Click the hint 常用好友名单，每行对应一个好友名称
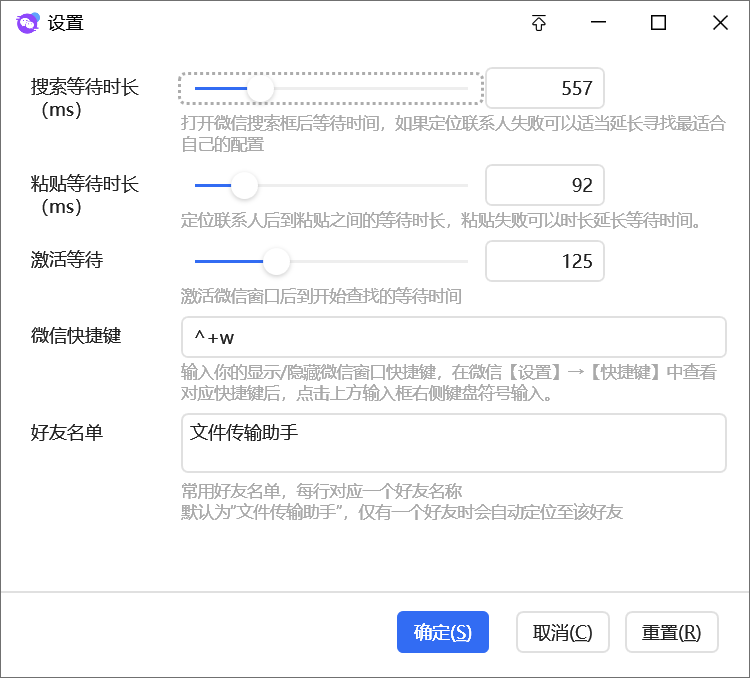The width and height of the screenshot is (750, 678). tap(321, 491)
